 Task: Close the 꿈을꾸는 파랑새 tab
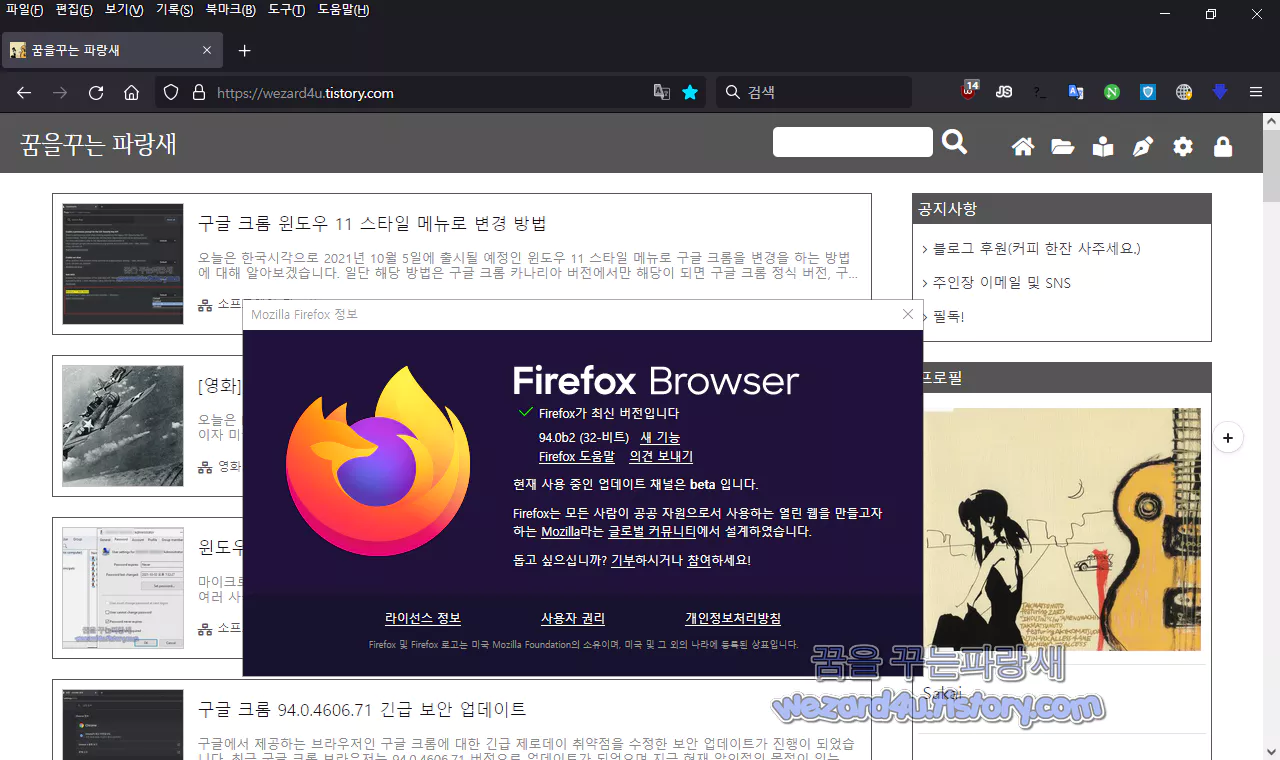click(x=207, y=50)
